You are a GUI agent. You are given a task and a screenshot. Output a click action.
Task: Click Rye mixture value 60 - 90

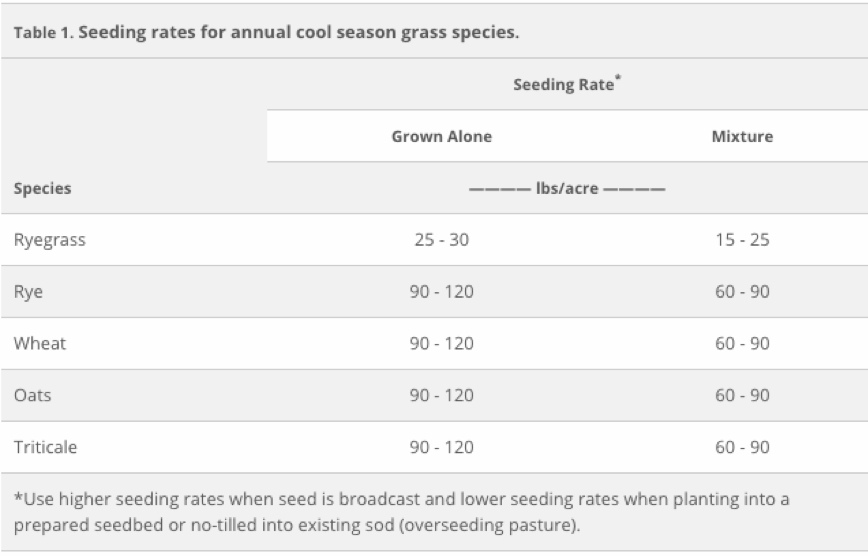[742, 292]
